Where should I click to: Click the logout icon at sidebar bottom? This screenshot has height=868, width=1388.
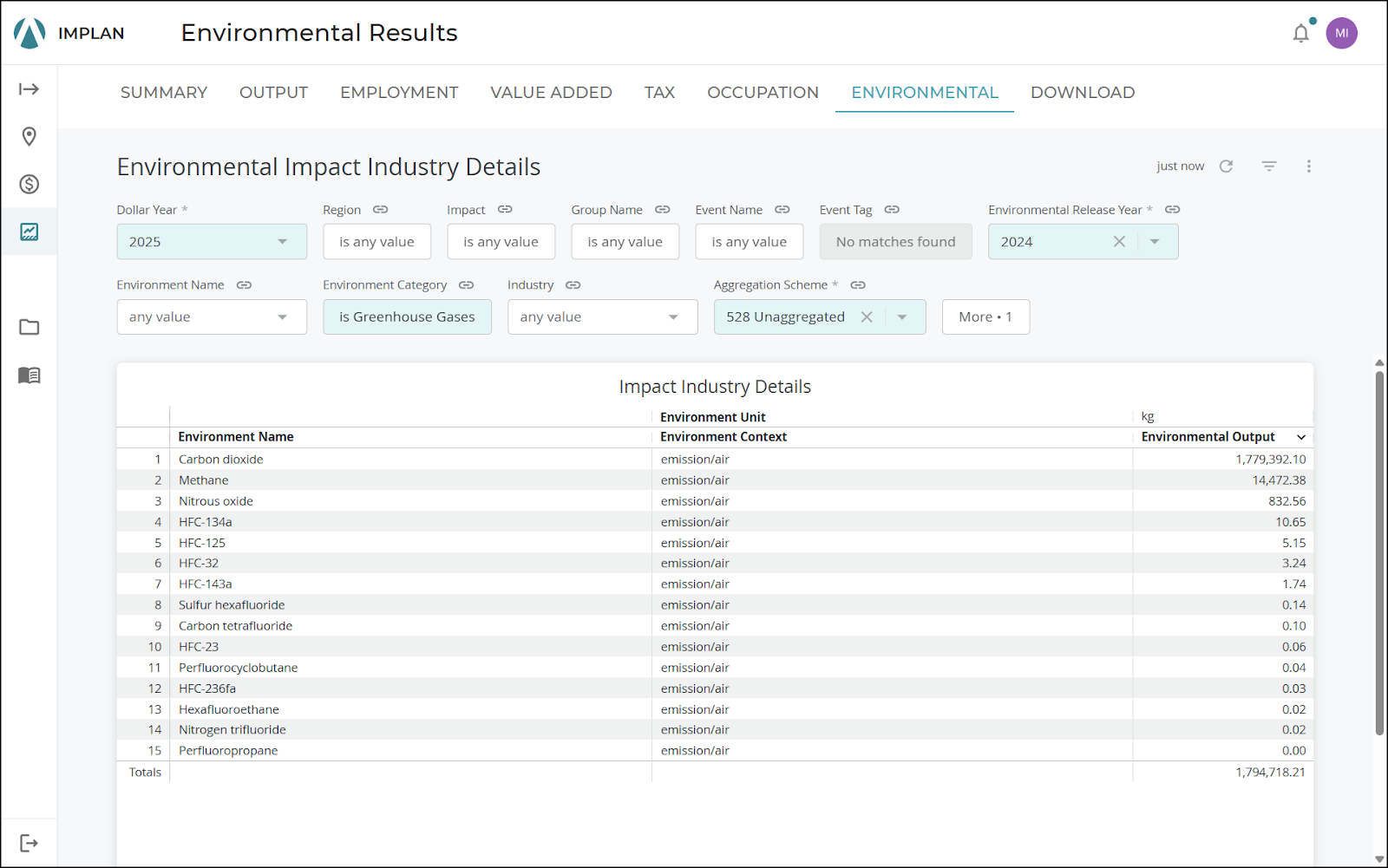coord(29,841)
